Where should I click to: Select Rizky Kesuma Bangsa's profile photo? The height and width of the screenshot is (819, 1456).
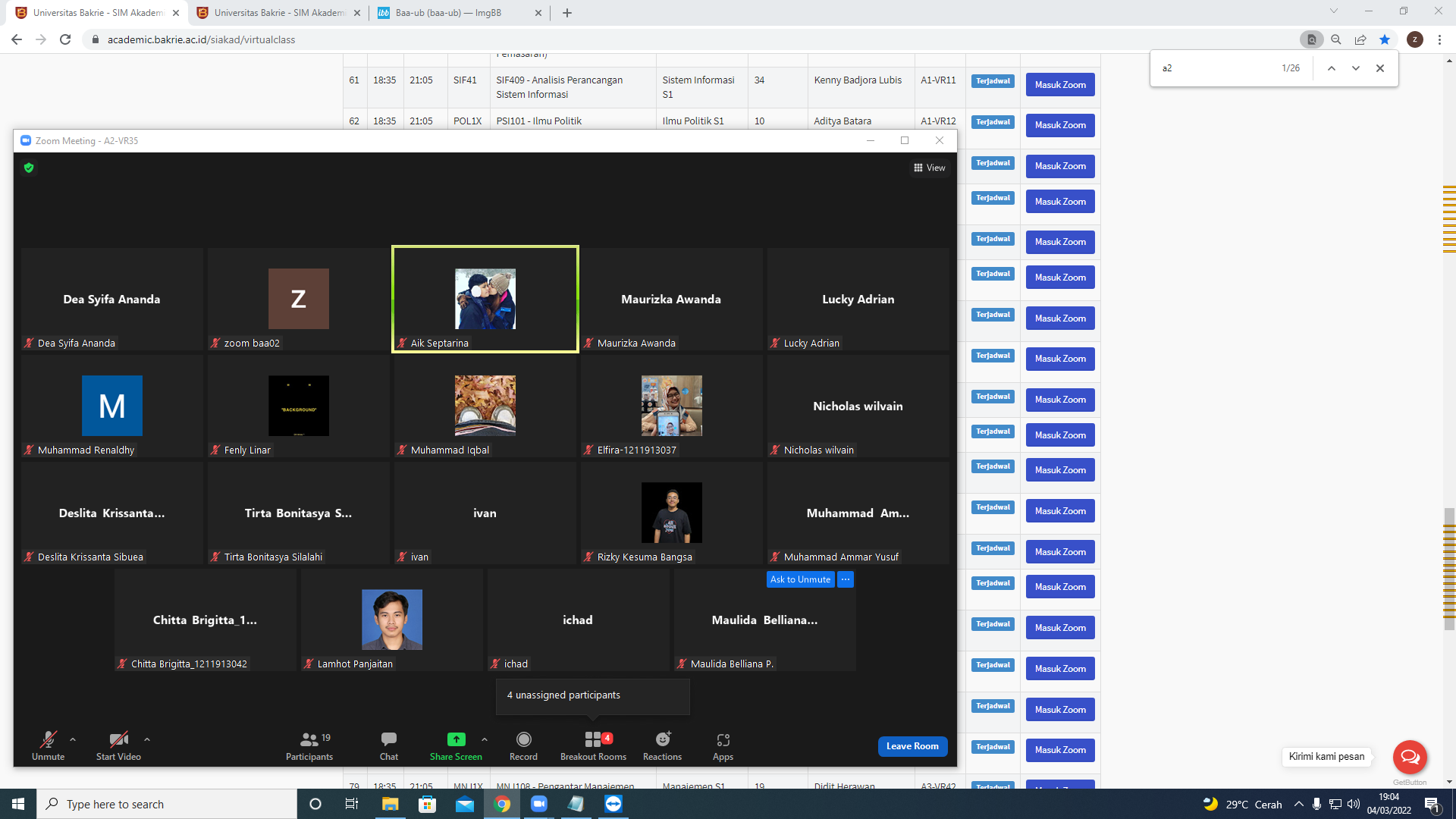point(672,513)
